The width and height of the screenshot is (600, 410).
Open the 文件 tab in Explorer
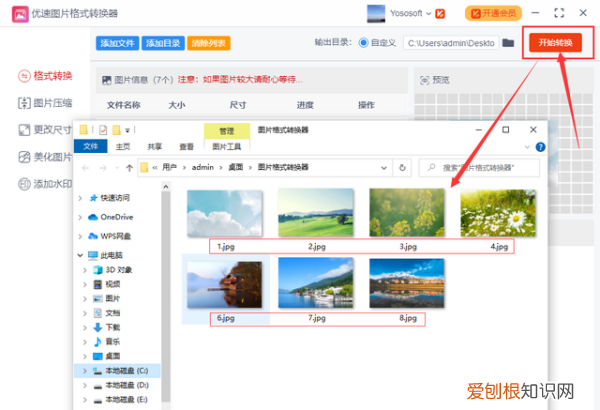pyautogui.click(x=90, y=146)
